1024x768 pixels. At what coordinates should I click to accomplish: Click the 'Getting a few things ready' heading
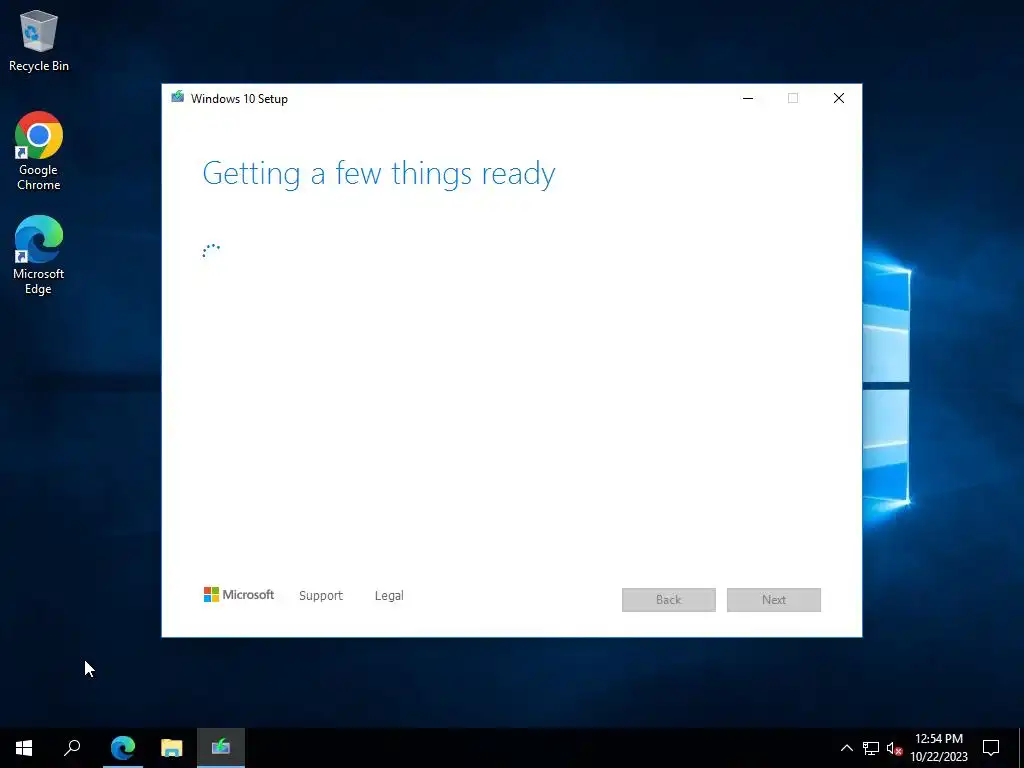pyautogui.click(x=379, y=174)
